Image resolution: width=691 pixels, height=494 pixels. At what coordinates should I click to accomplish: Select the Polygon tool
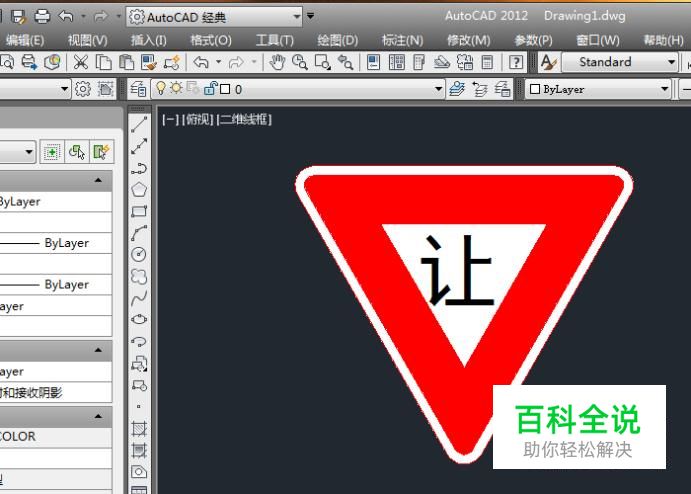point(139,189)
